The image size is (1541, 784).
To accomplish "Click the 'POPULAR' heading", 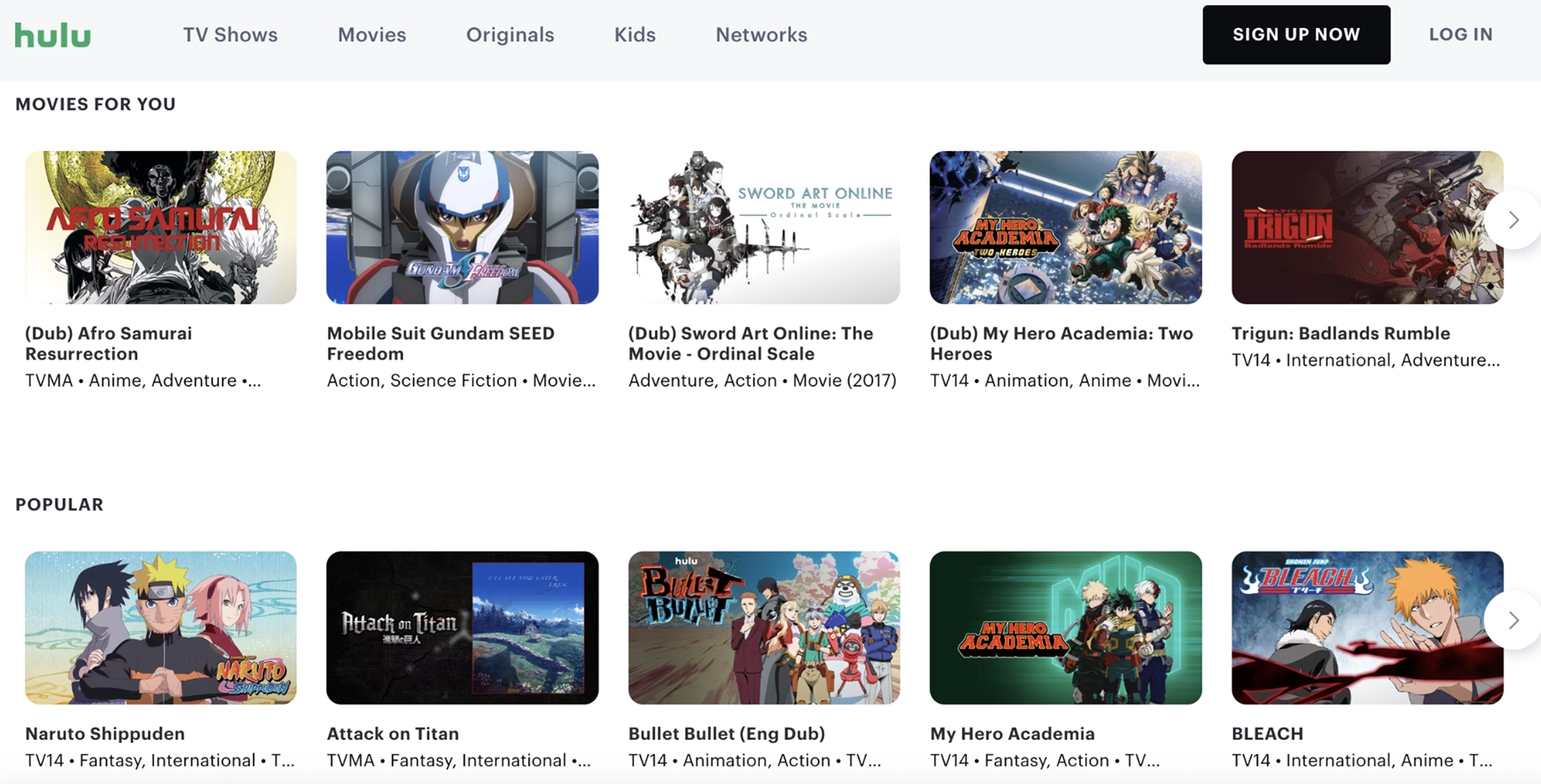I will [x=59, y=505].
